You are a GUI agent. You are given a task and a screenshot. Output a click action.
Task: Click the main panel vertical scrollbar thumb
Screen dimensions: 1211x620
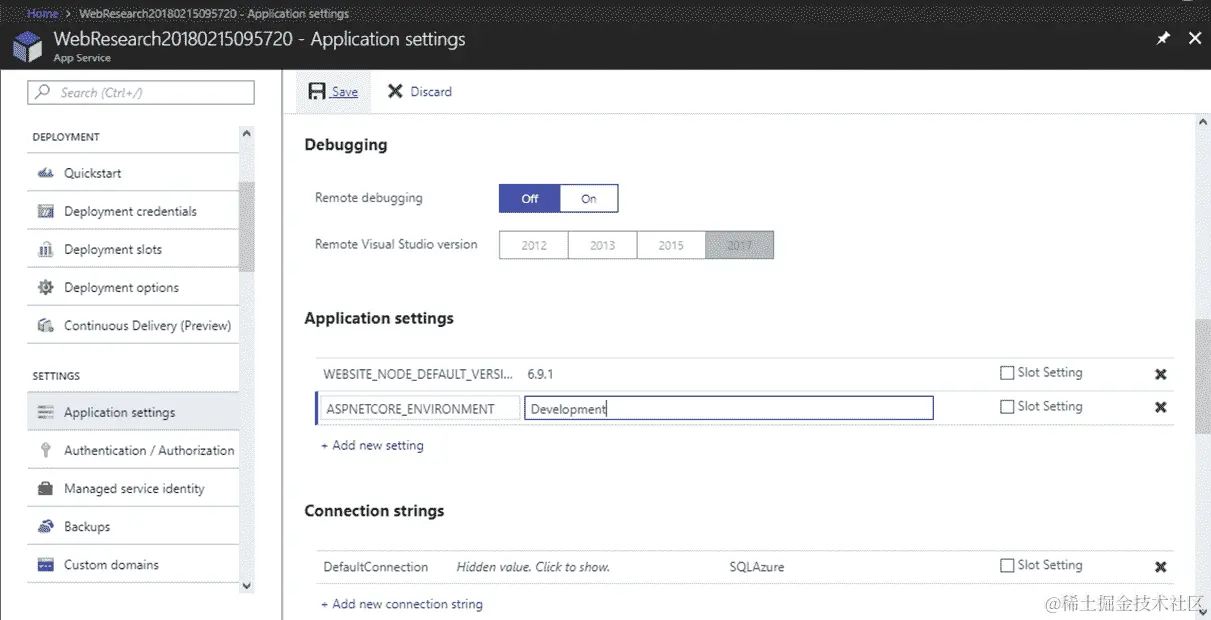(x=1202, y=375)
